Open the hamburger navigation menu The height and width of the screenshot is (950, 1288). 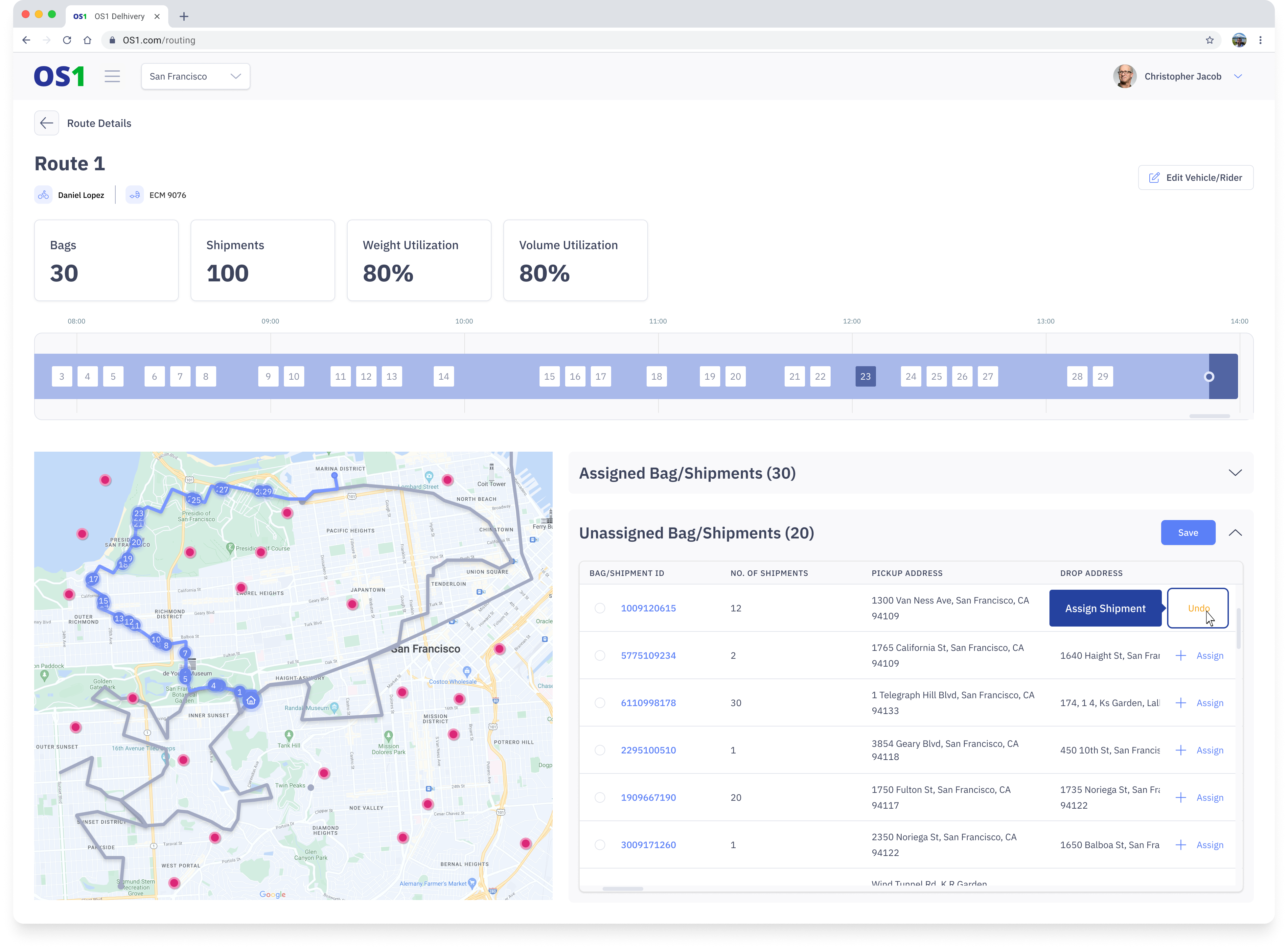pos(112,77)
